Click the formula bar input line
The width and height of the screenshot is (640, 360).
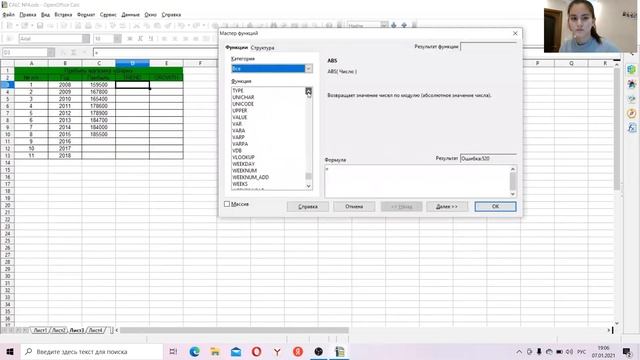155,53
